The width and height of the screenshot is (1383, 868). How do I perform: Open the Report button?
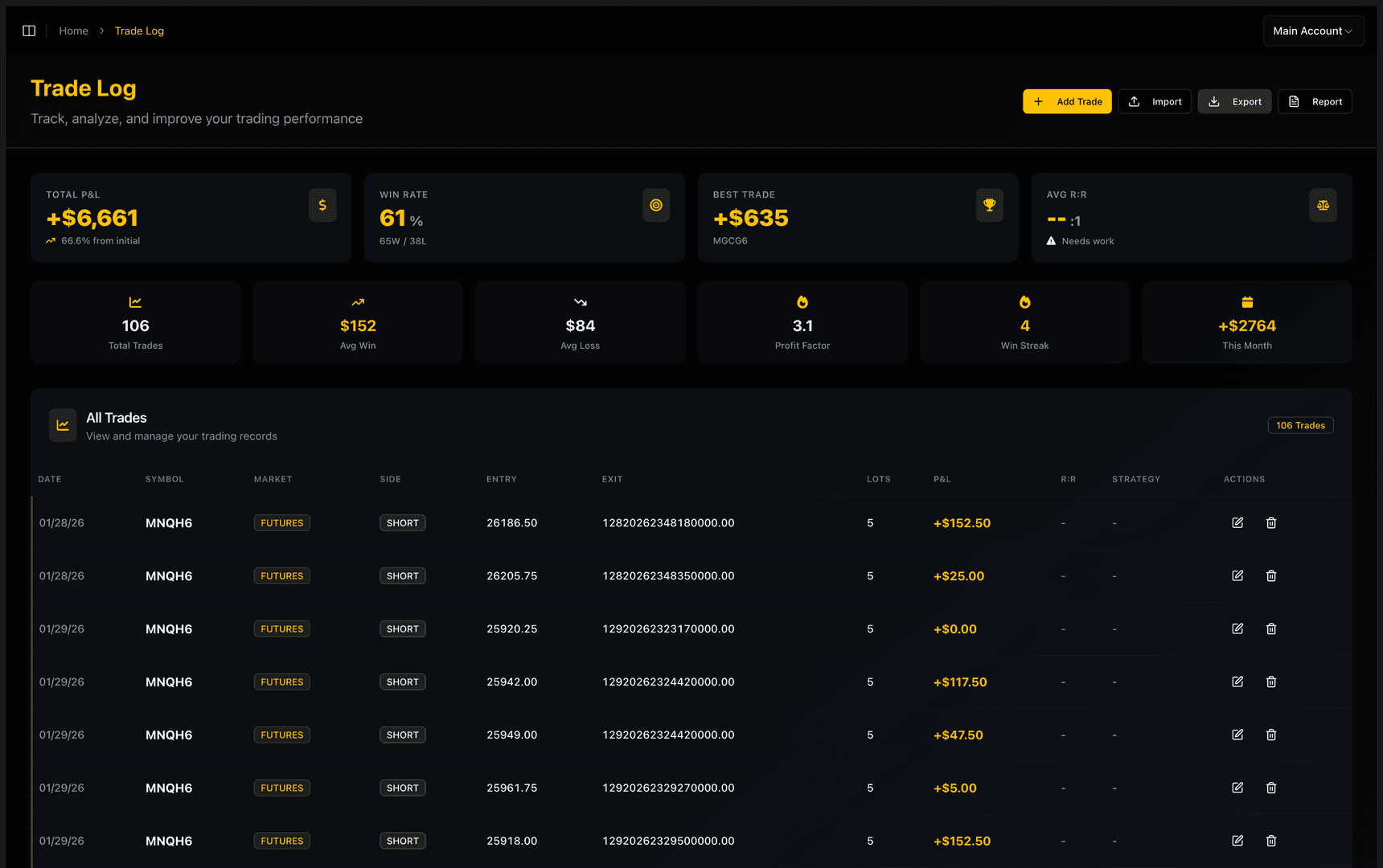[x=1315, y=101]
